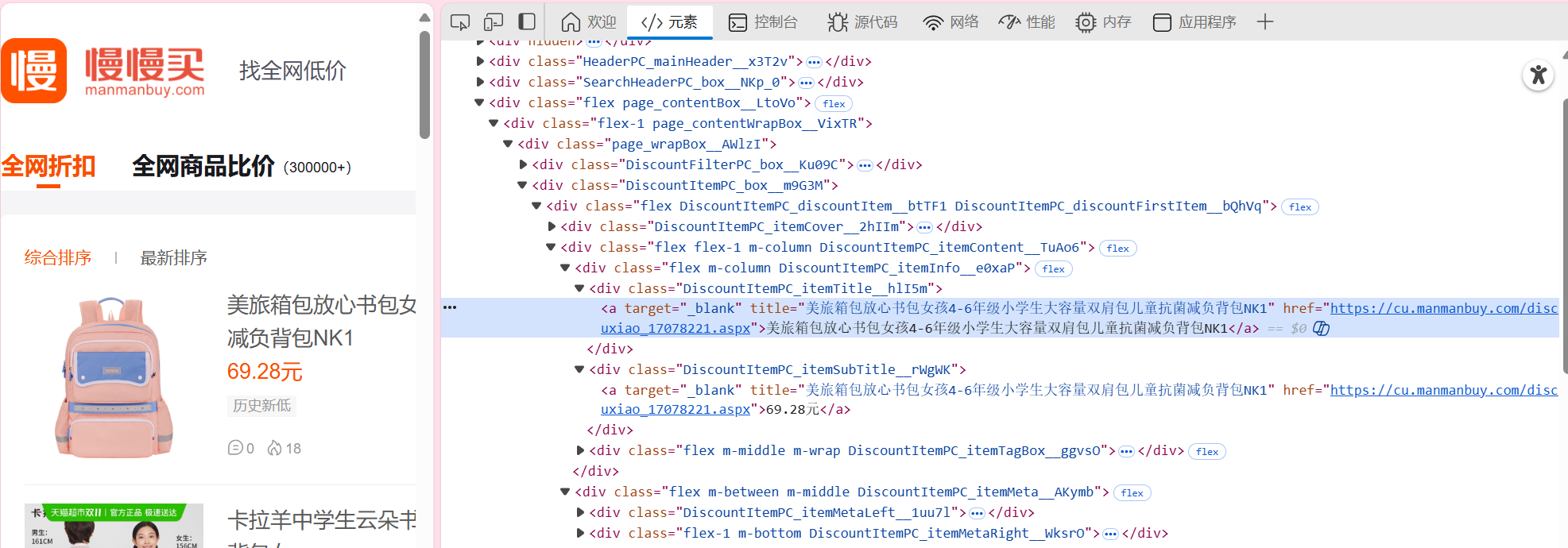Select the 全网商品比价 tab
This screenshot has height=548, width=1568.
tap(203, 166)
